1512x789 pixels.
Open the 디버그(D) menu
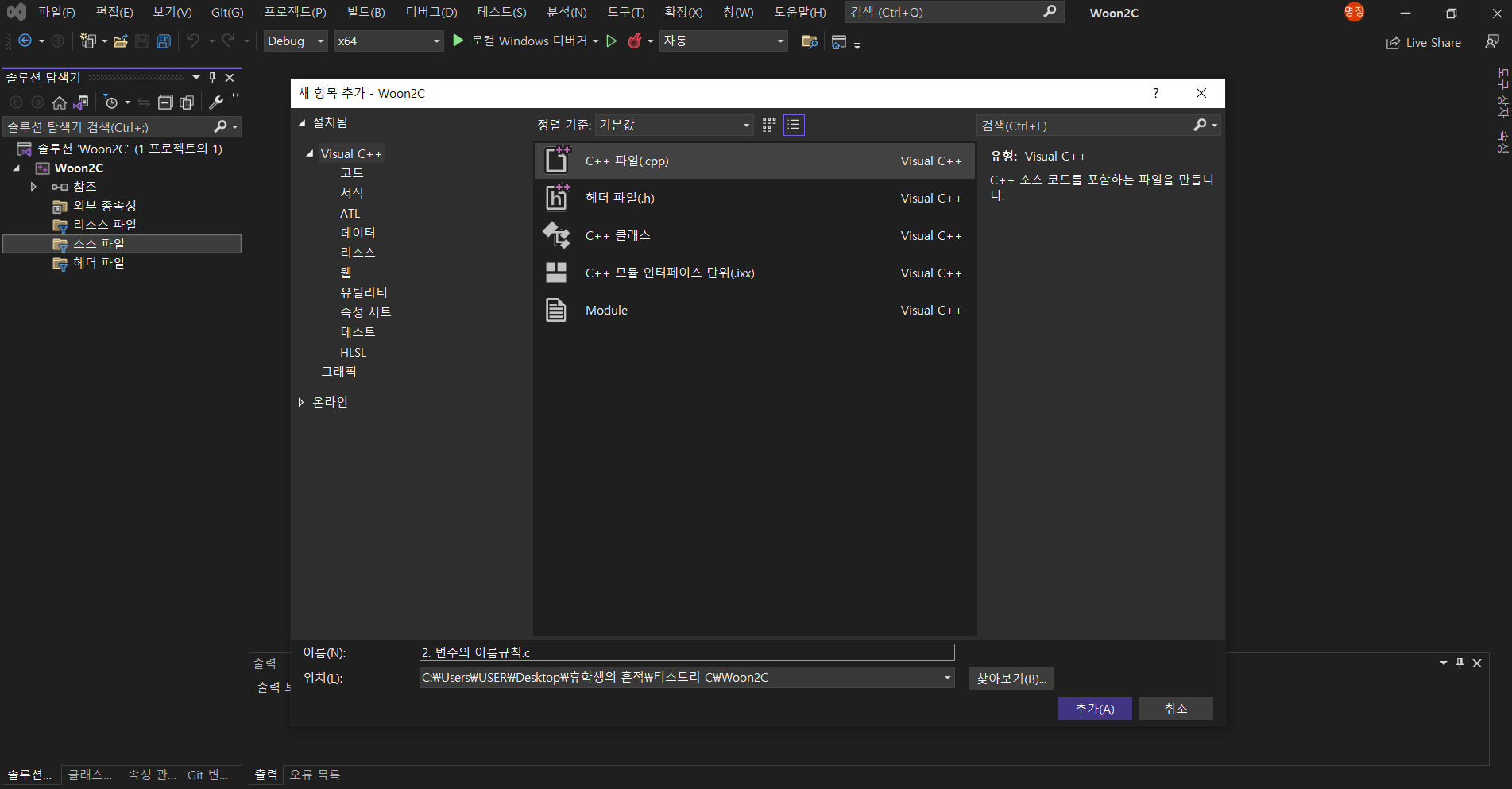[431, 12]
